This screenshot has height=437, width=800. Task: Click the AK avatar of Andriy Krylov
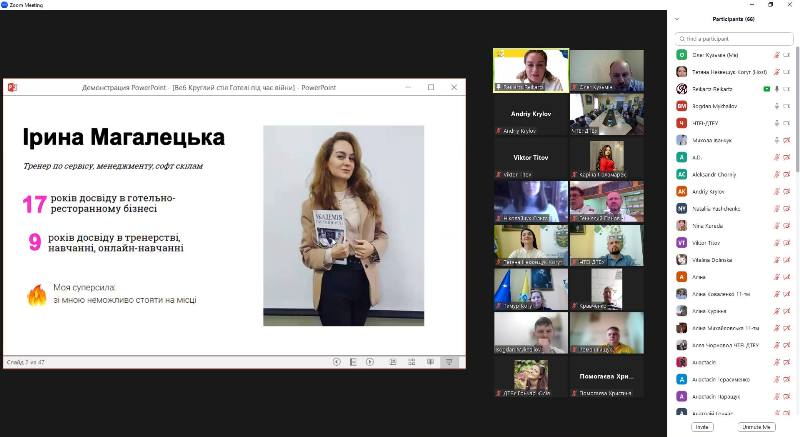pyautogui.click(x=682, y=191)
